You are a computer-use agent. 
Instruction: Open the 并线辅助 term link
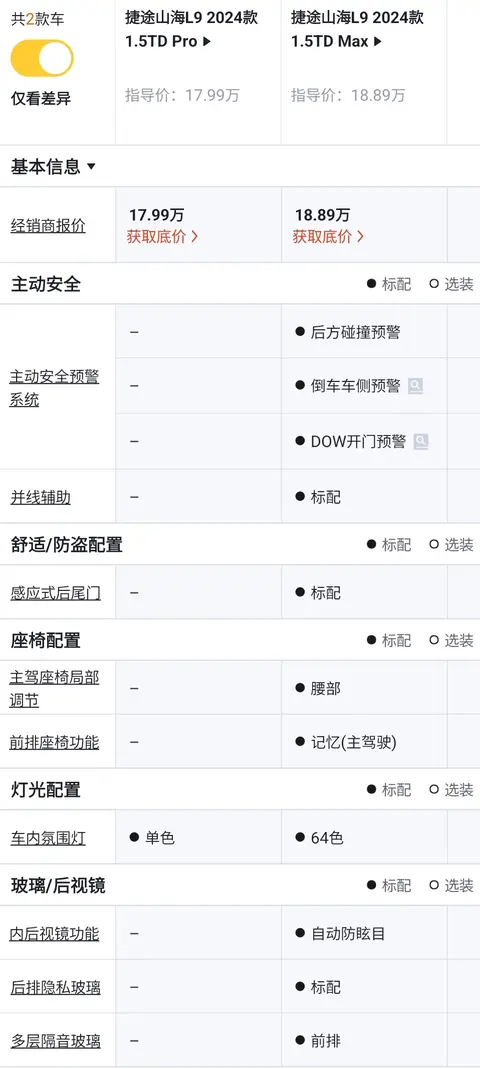pyautogui.click(x=40, y=498)
